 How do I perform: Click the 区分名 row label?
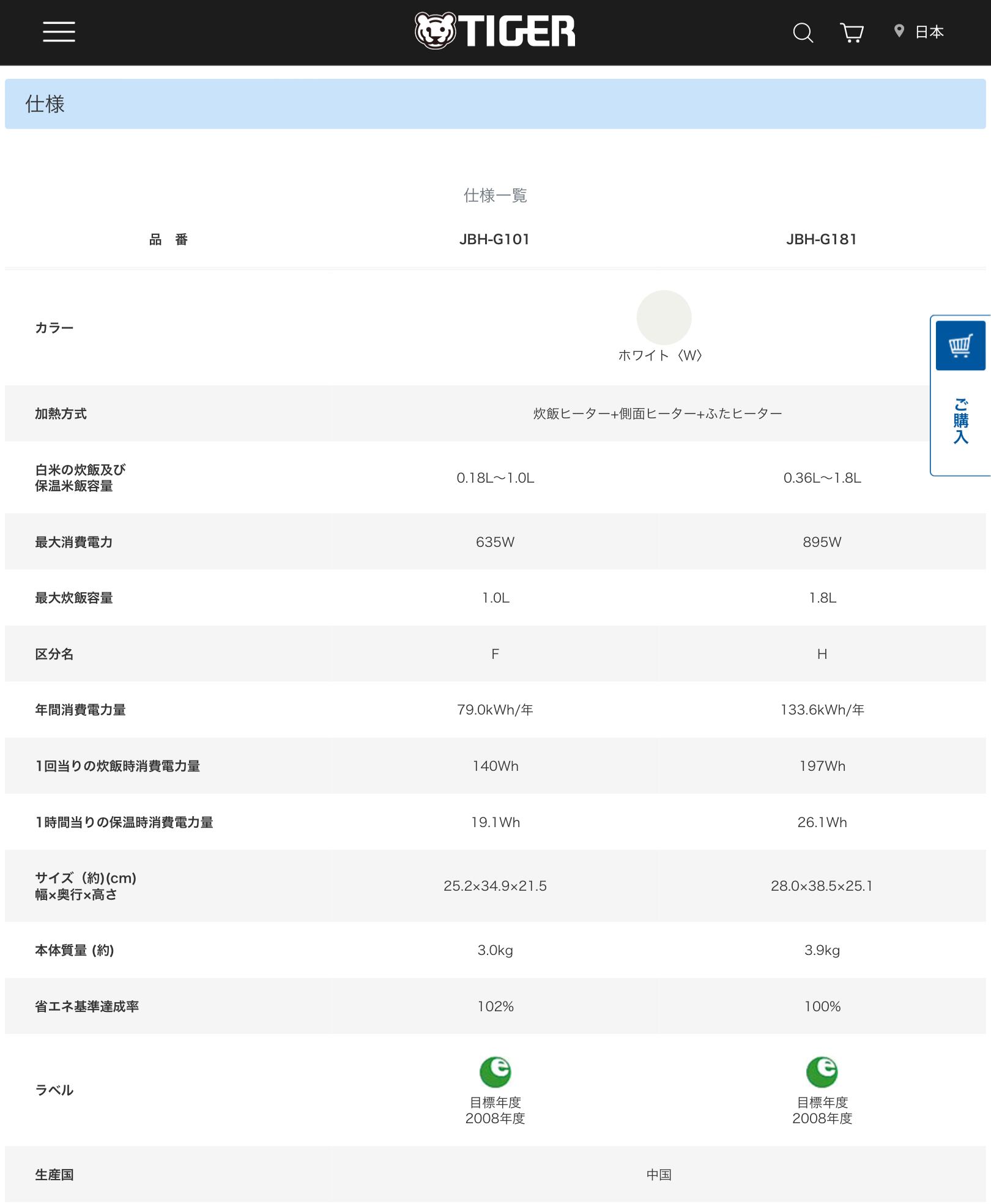point(54,654)
